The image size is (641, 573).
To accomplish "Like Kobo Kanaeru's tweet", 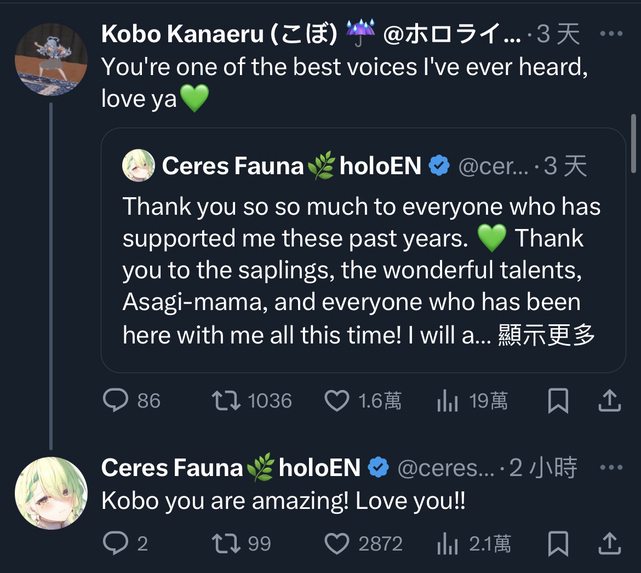I will click(x=337, y=401).
